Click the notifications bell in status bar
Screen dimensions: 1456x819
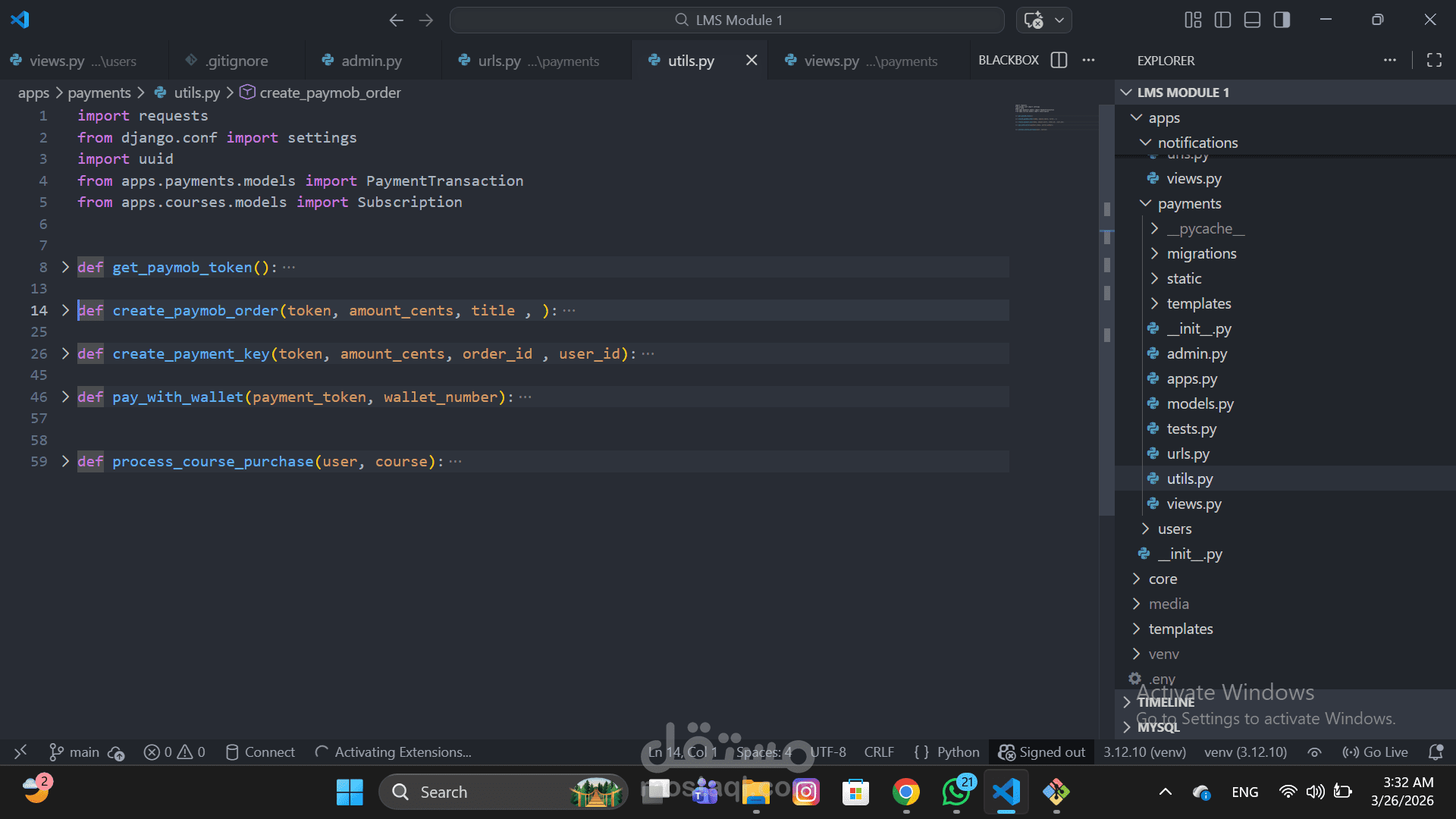[1435, 752]
